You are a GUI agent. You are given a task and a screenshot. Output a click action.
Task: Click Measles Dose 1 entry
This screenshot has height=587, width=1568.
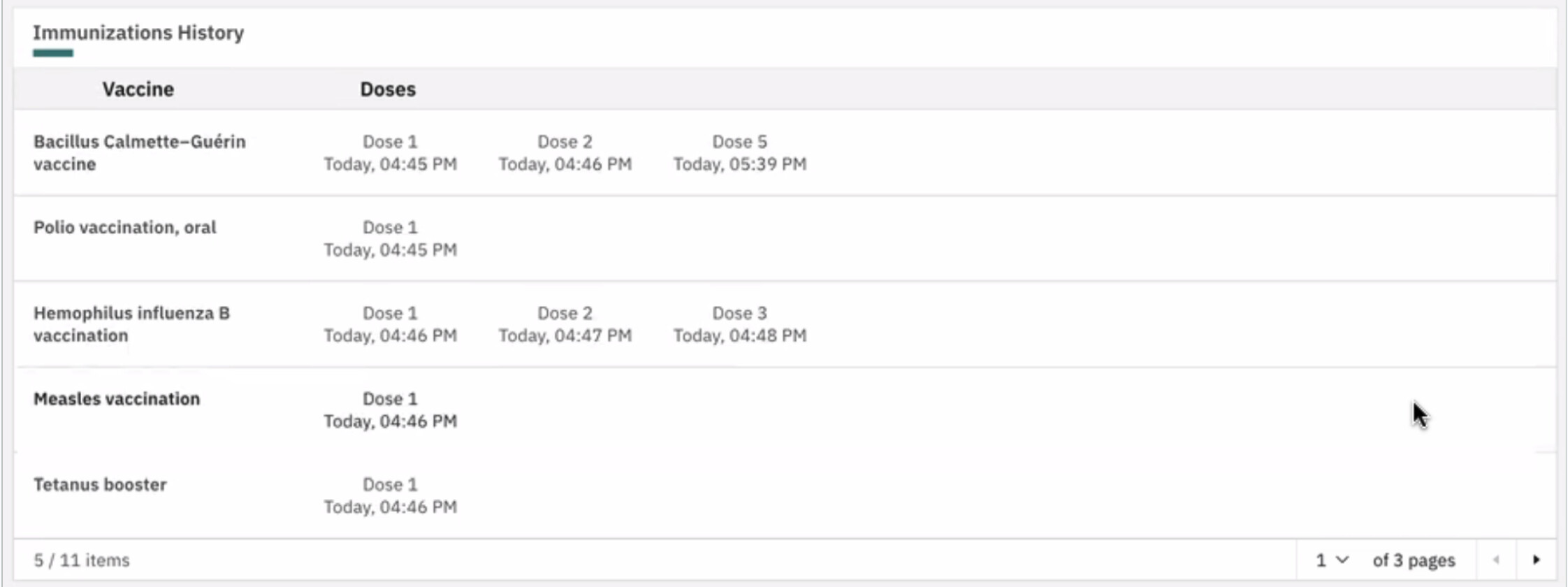pyautogui.click(x=391, y=410)
